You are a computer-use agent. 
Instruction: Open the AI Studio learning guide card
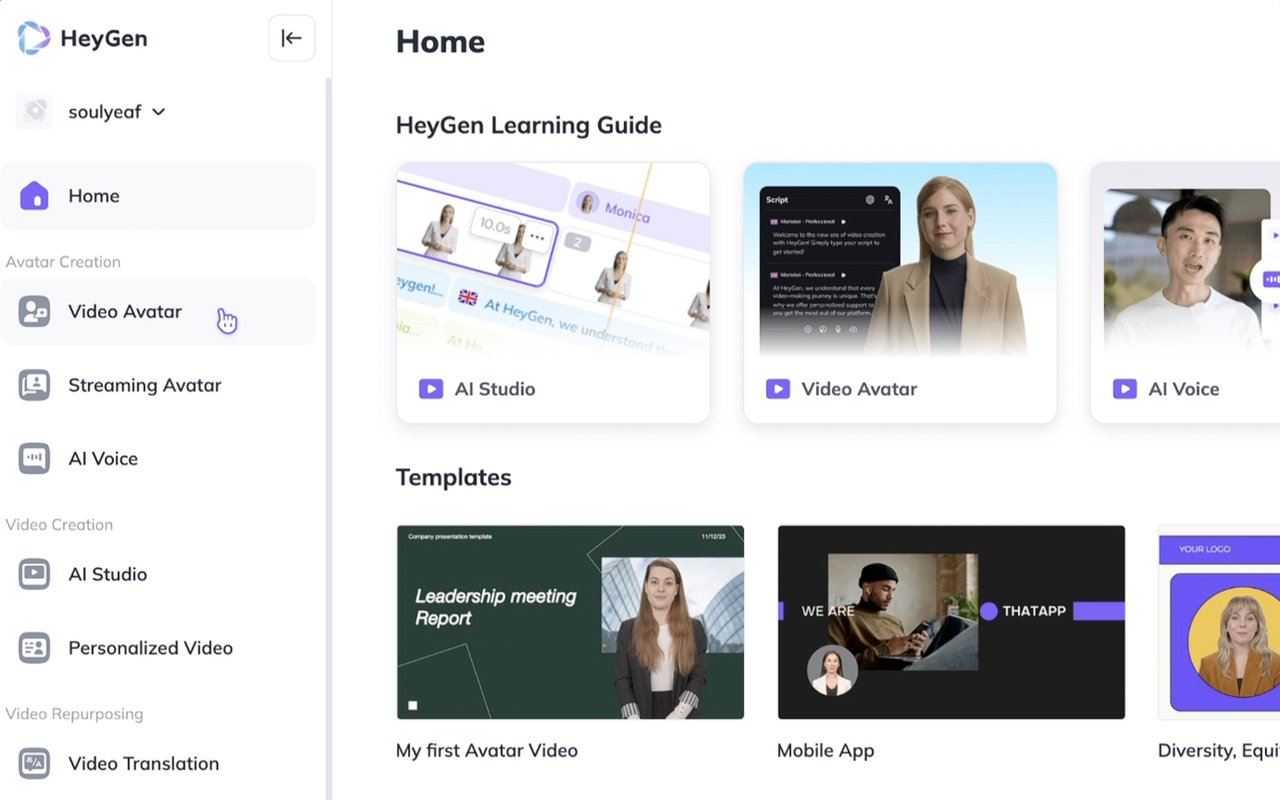(x=553, y=292)
